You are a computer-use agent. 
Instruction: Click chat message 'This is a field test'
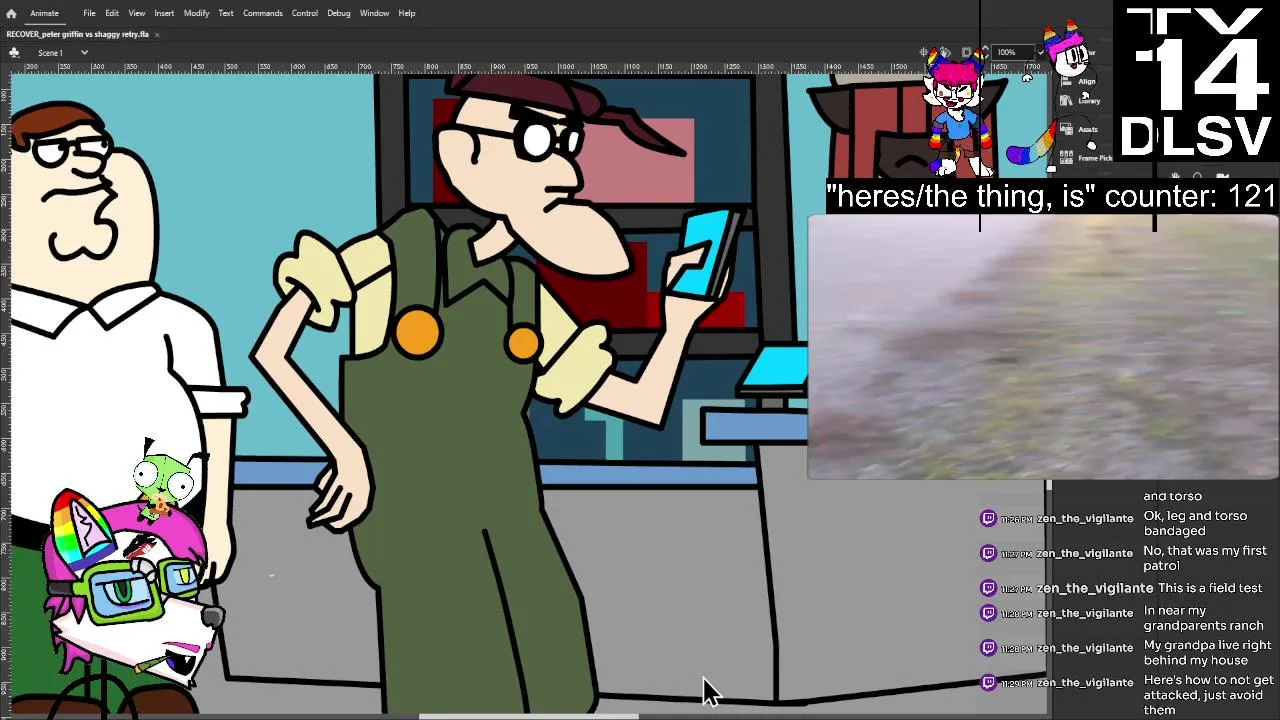[x=1210, y=588]
